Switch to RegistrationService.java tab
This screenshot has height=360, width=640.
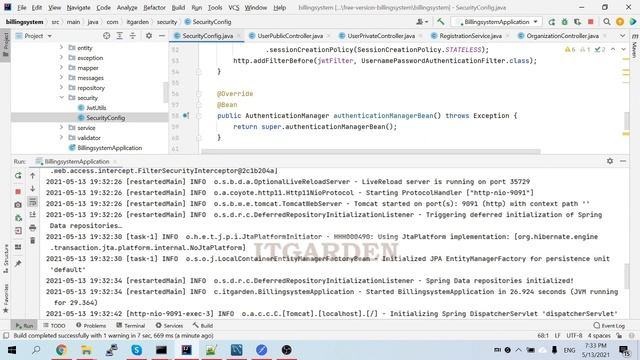[x=470, y=36]
